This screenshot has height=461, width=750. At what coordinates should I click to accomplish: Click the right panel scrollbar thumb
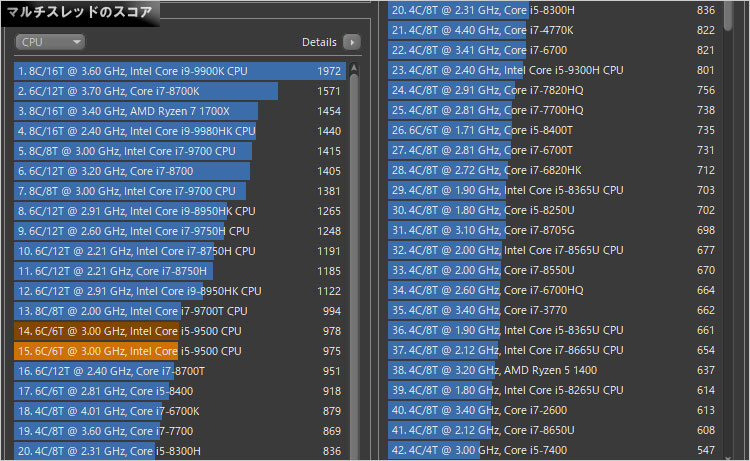(728, 15)
